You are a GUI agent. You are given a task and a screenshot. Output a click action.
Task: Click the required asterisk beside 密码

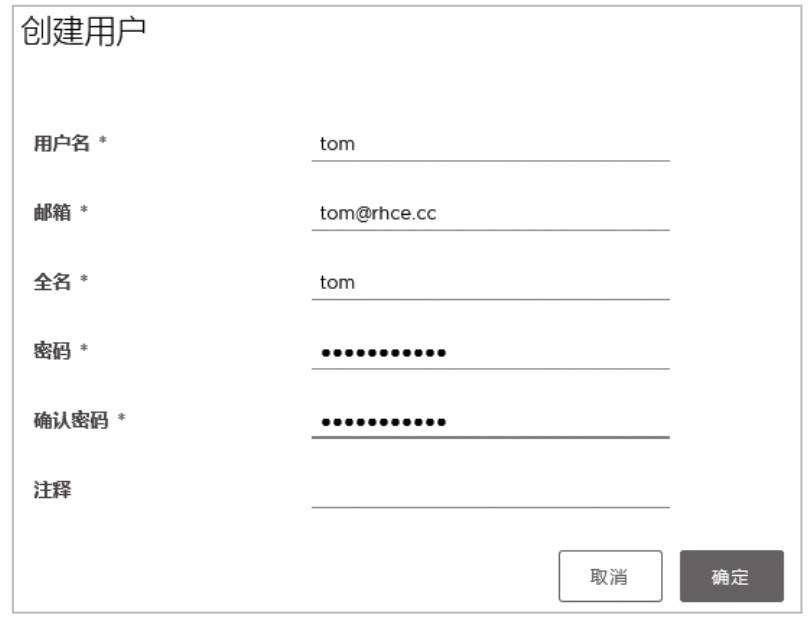tap(84, 348)
